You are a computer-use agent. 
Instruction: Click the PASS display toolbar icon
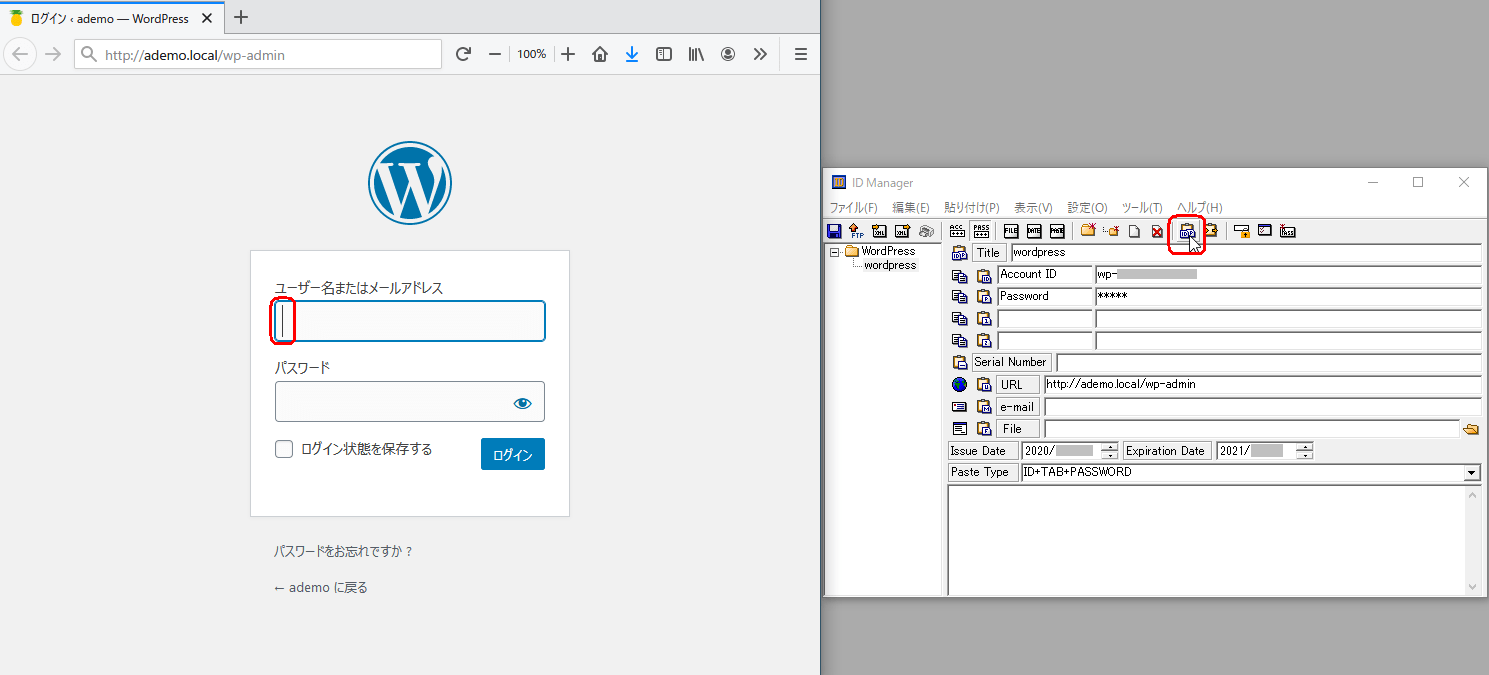(980, 231)
